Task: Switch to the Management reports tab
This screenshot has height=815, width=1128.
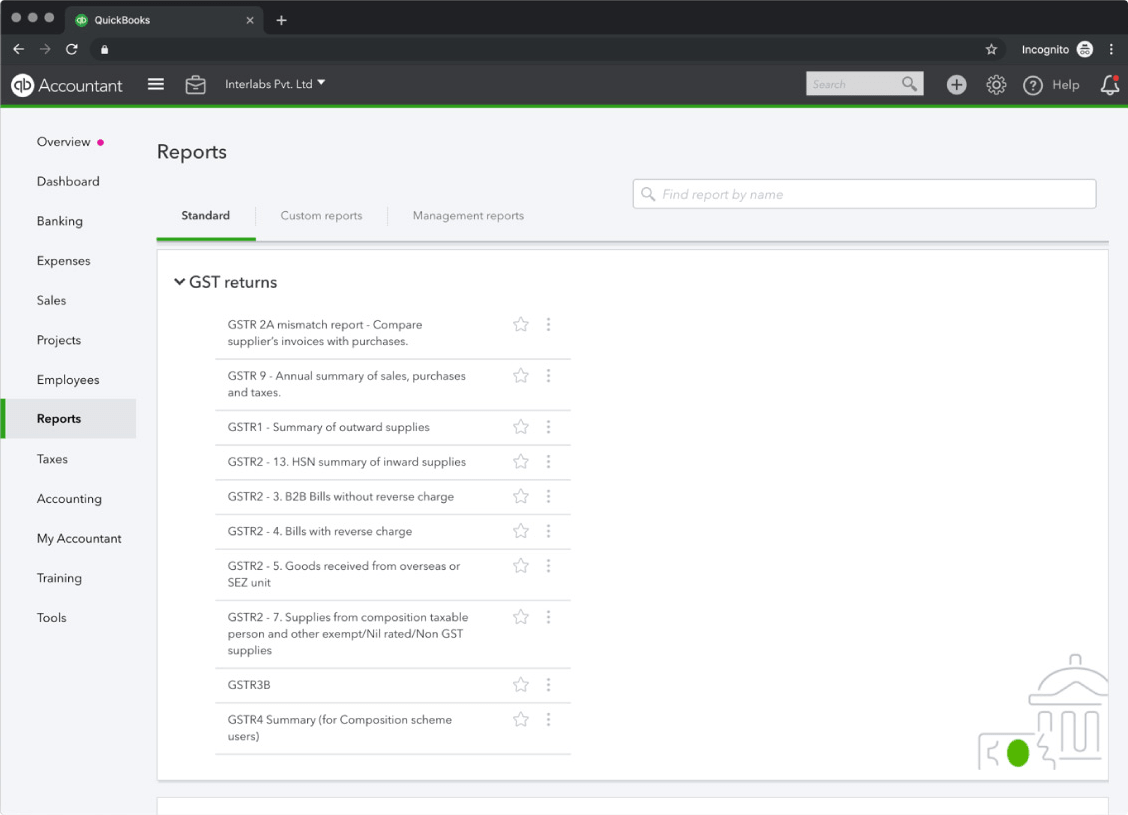Action: (468, 215)
